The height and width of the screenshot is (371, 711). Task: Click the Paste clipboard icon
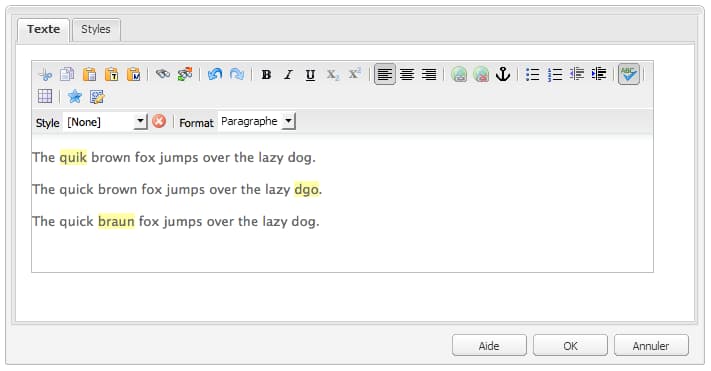click(x=89, y=74)
